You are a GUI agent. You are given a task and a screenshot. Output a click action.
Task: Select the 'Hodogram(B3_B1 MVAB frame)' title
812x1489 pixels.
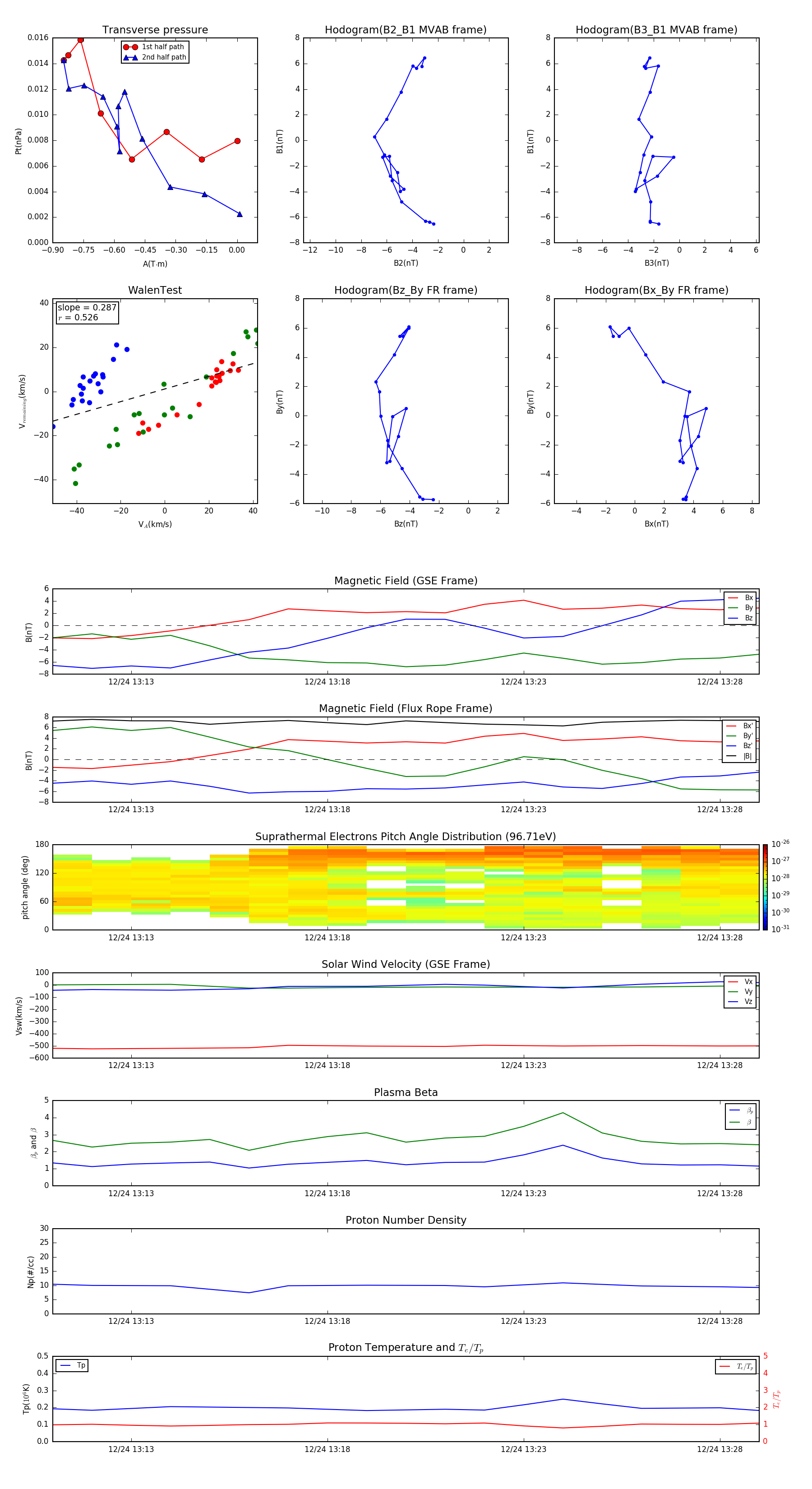pos(656,30)
